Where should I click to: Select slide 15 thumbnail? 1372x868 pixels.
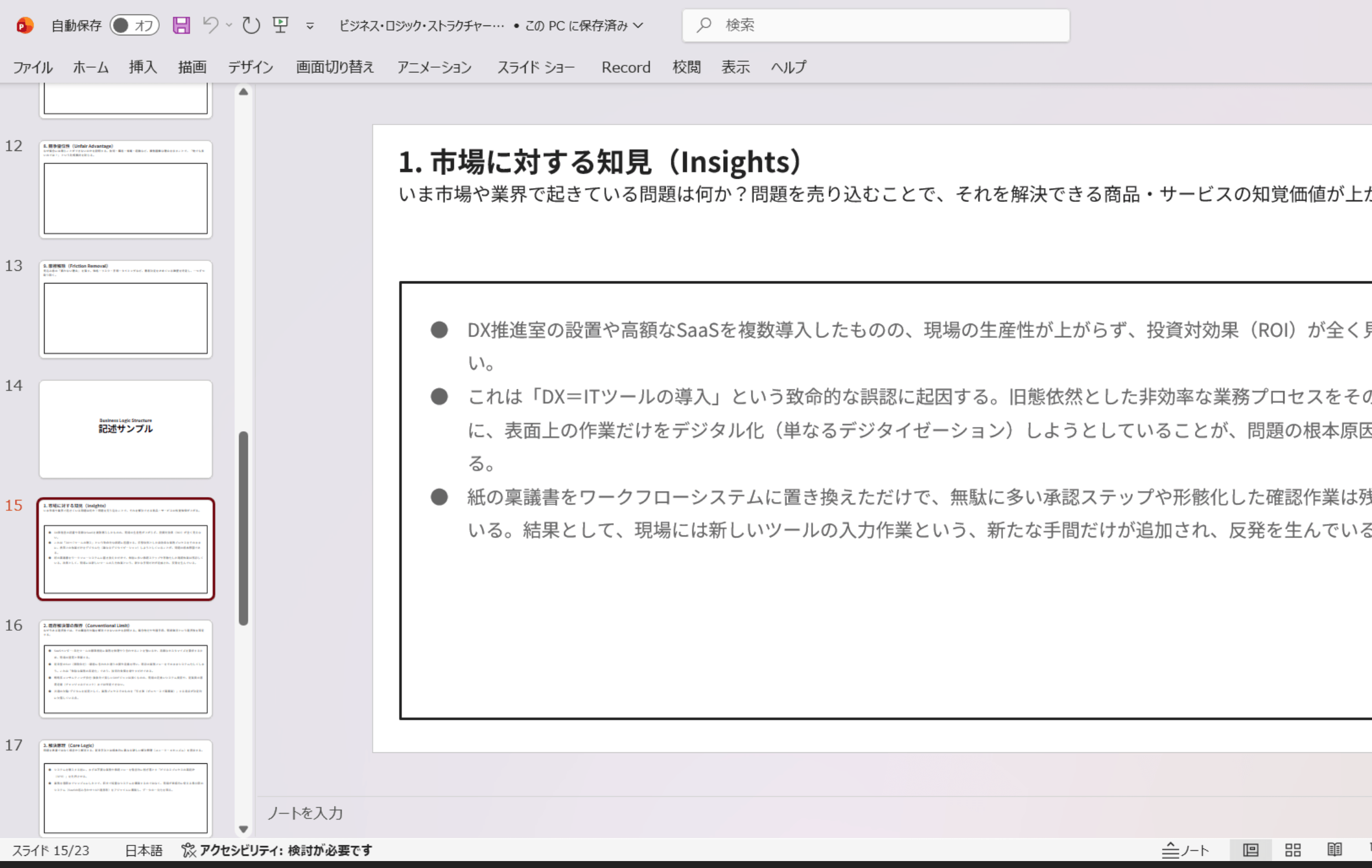click(126, 549)
